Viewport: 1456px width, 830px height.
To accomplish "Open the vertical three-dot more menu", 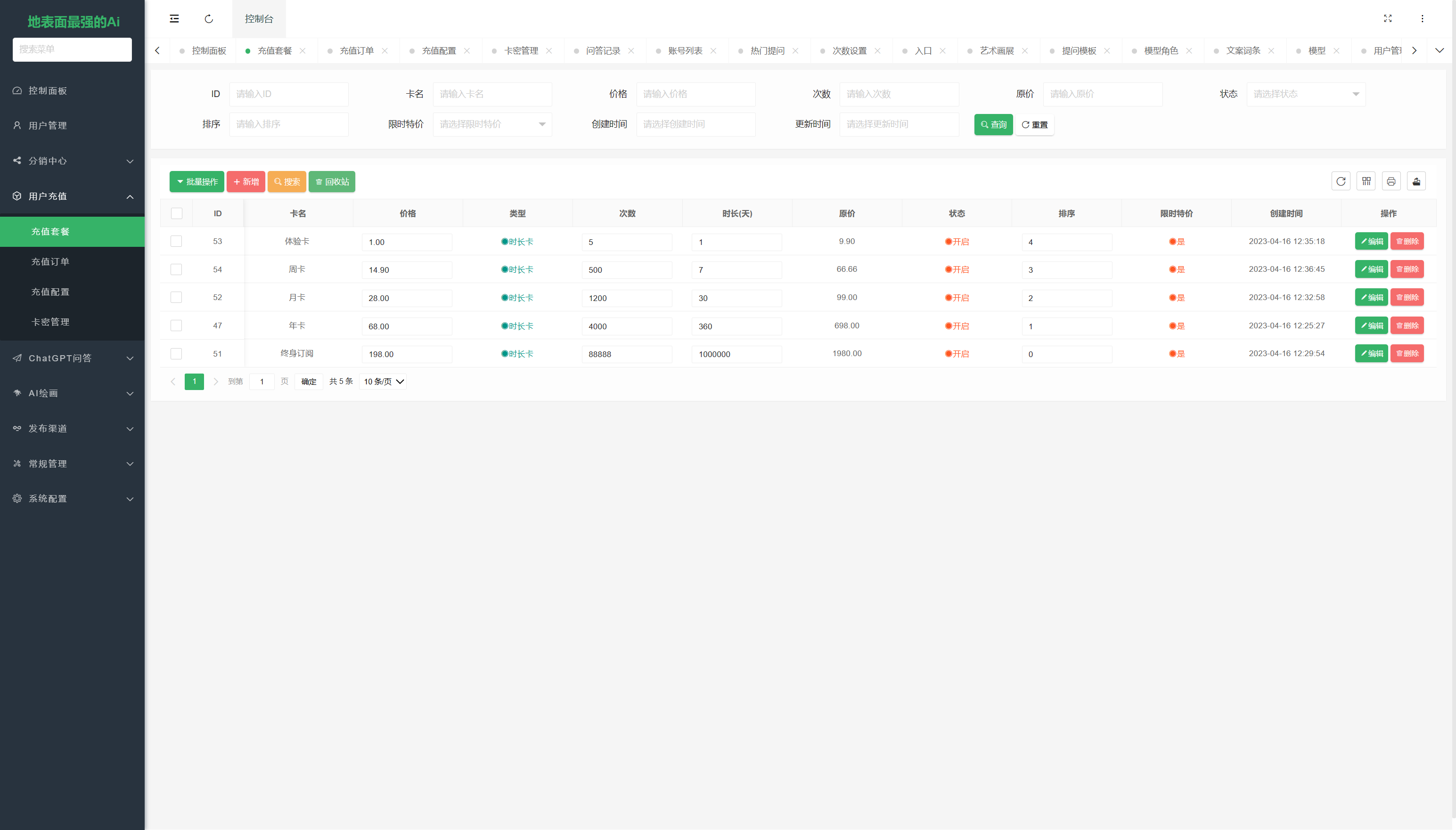I will (1423, 19).
